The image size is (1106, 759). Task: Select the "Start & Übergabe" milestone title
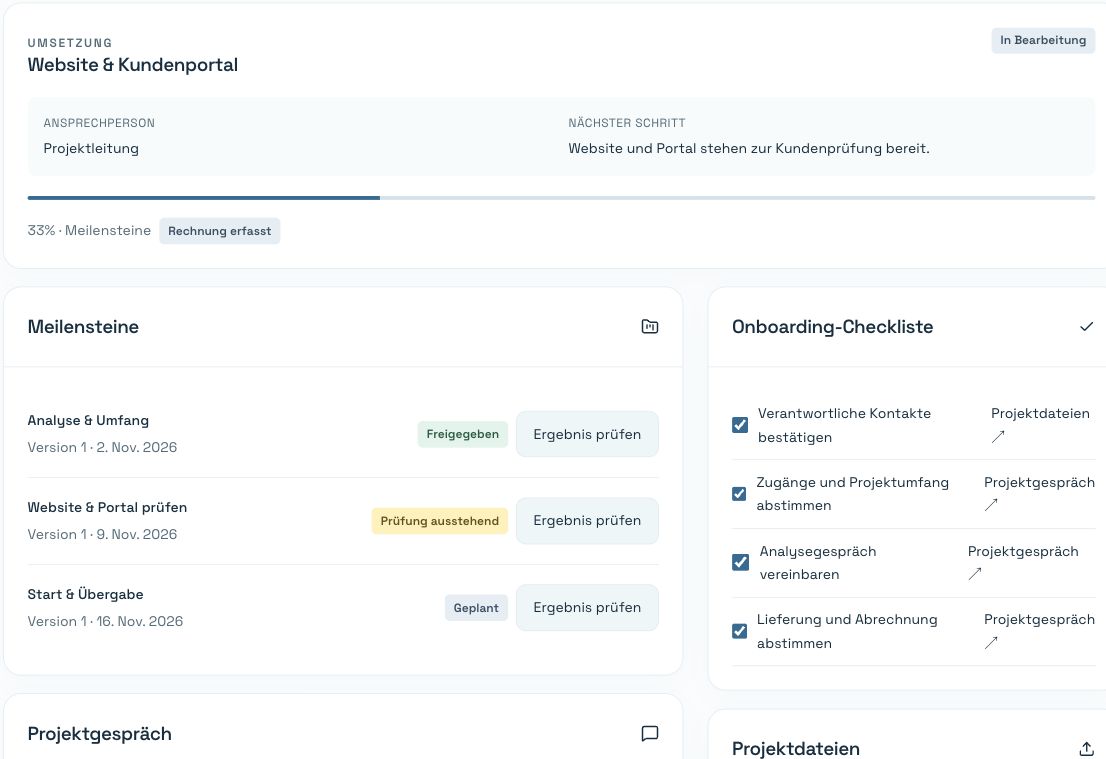click(85, 594)
